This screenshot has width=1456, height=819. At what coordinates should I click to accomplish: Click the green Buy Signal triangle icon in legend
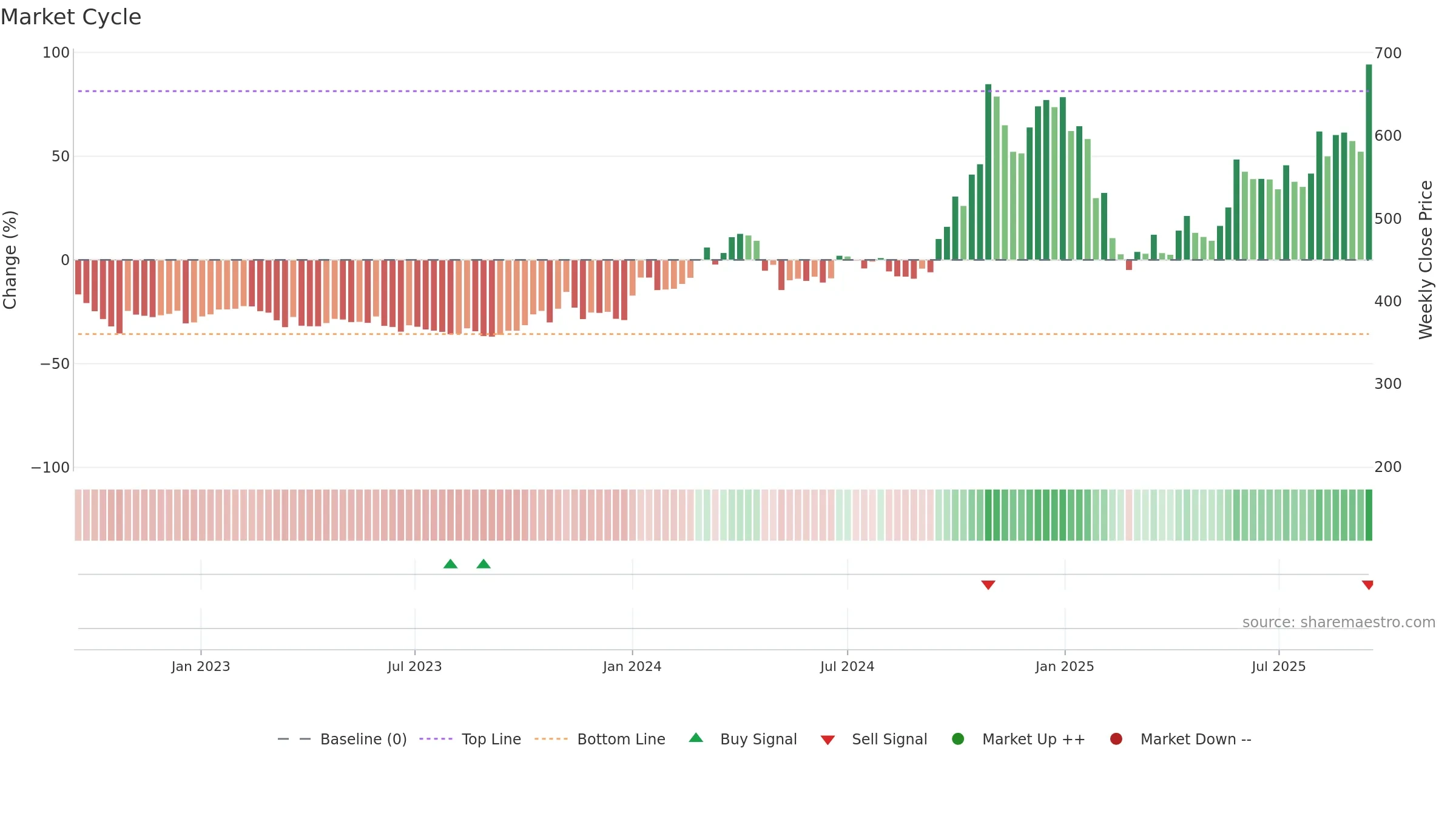pos(696,738)
